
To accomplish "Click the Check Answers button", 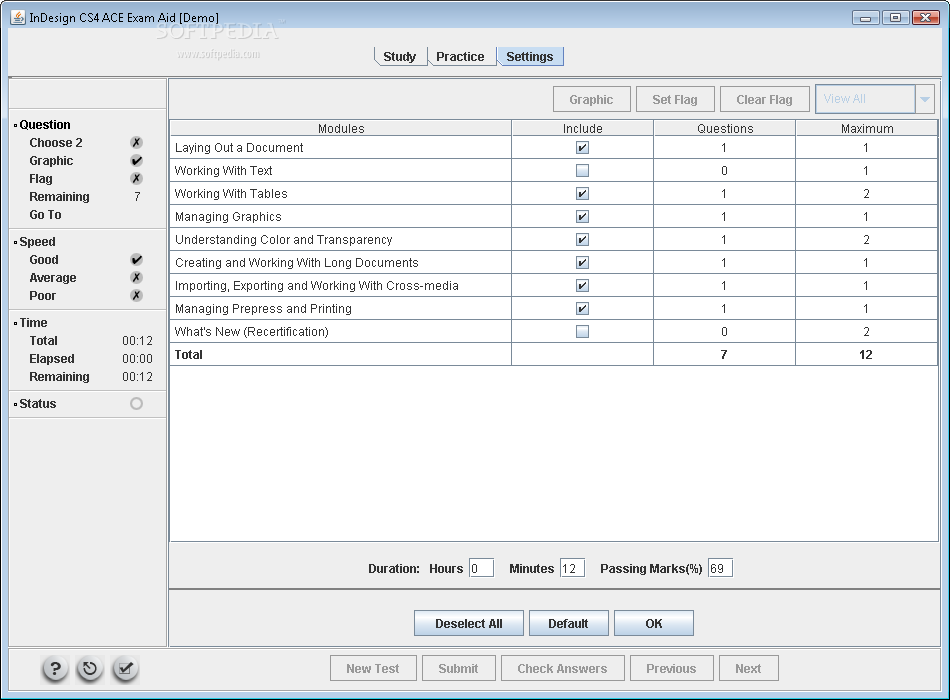I will [x=562, y=668].
